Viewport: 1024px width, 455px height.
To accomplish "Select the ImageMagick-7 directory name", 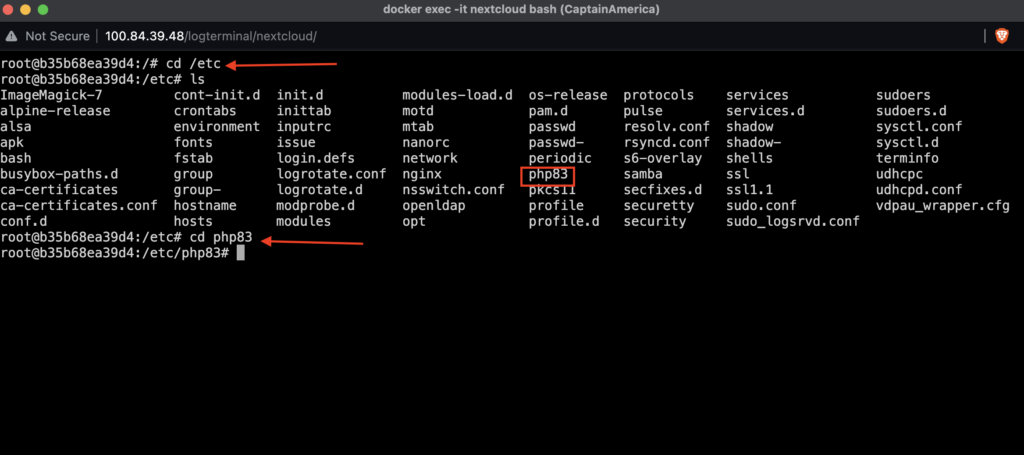I will click(52, 95).
